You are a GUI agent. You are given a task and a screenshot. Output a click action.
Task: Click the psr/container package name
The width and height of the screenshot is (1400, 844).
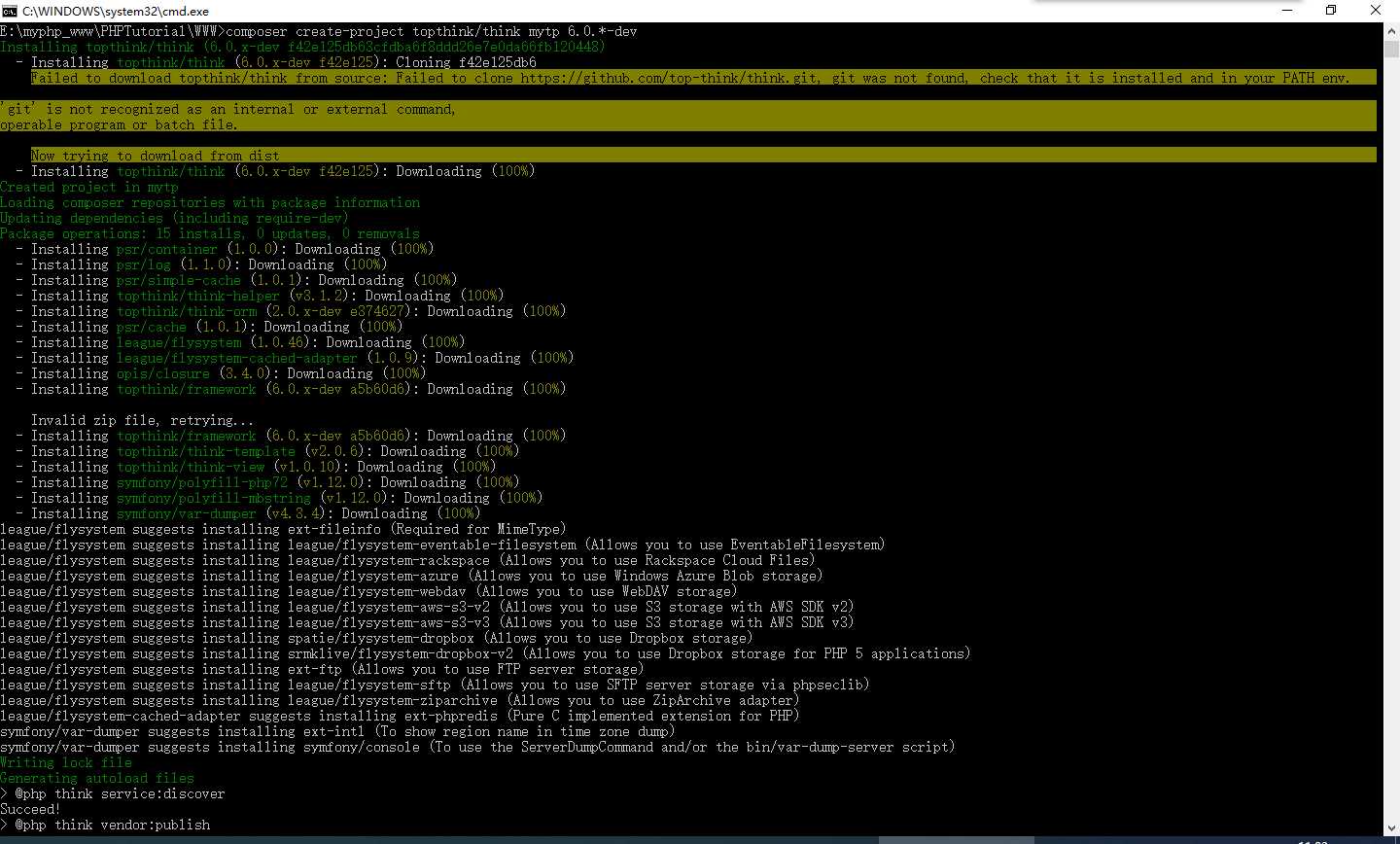coord(167,249)
